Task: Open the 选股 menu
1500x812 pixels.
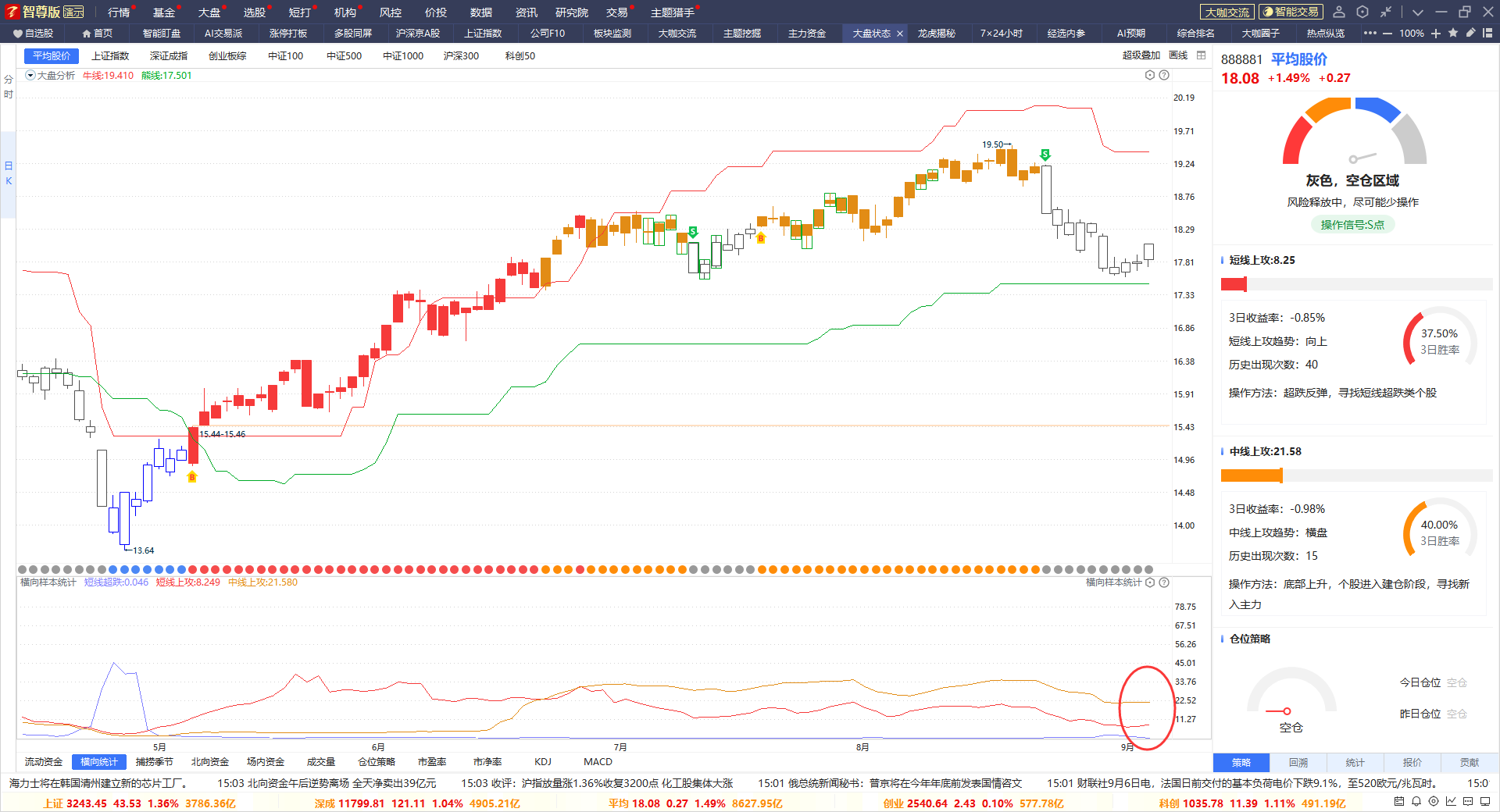Action: [x=255, y=12]
